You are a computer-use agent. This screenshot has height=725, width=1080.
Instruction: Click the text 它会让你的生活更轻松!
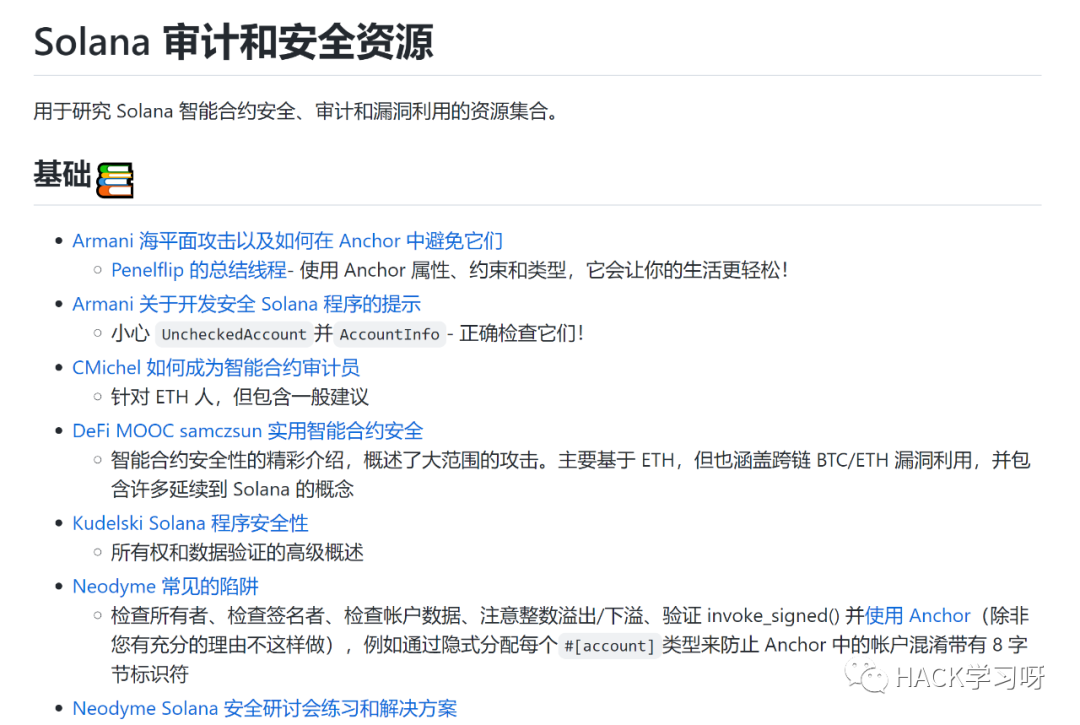click(x=687, y=270)
